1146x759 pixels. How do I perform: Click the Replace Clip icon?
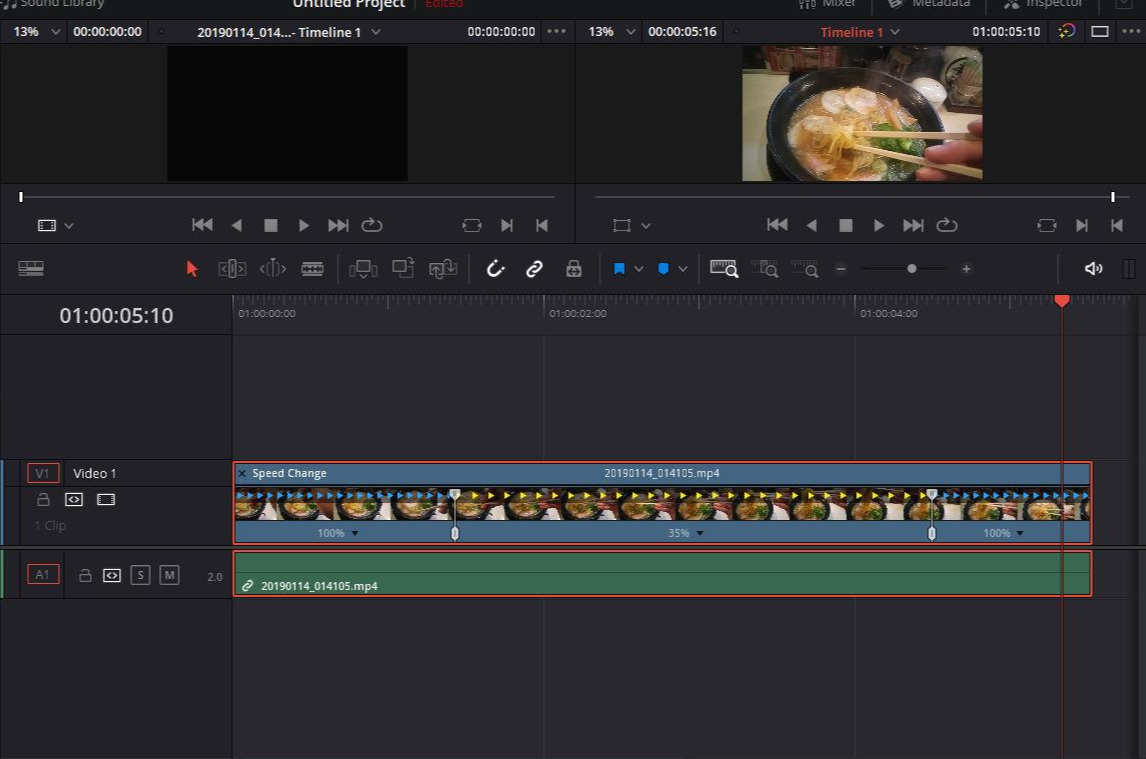coord(443,269)
